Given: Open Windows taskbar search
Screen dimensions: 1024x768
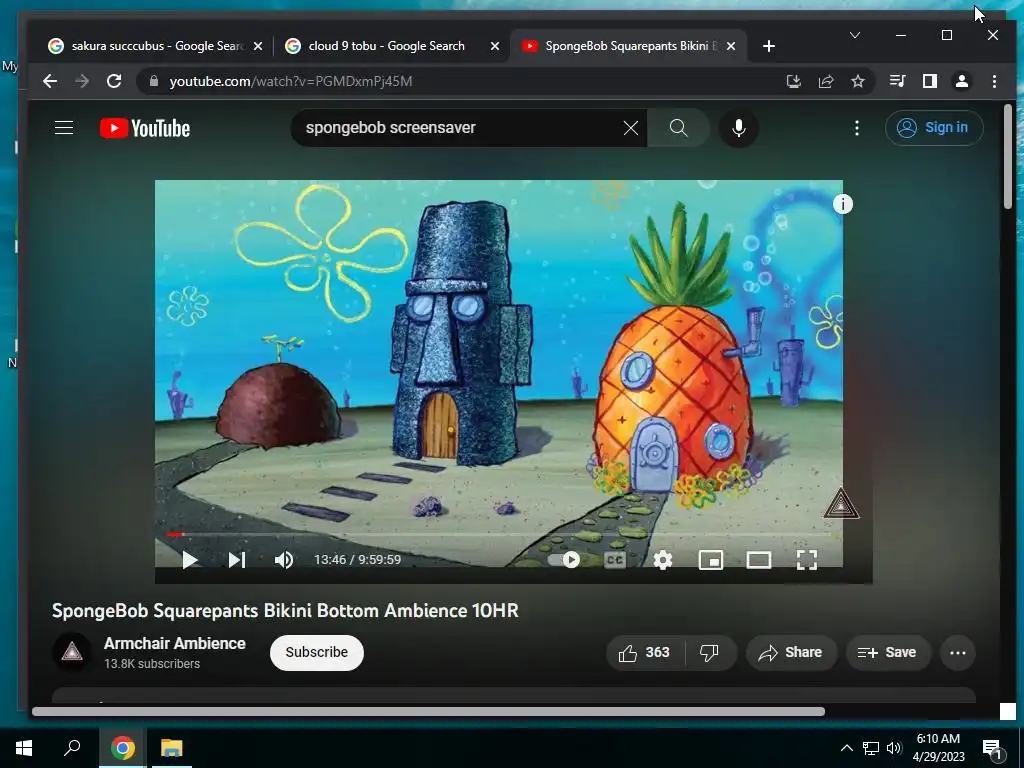Looking at the screenshot, I should [72, 748].
